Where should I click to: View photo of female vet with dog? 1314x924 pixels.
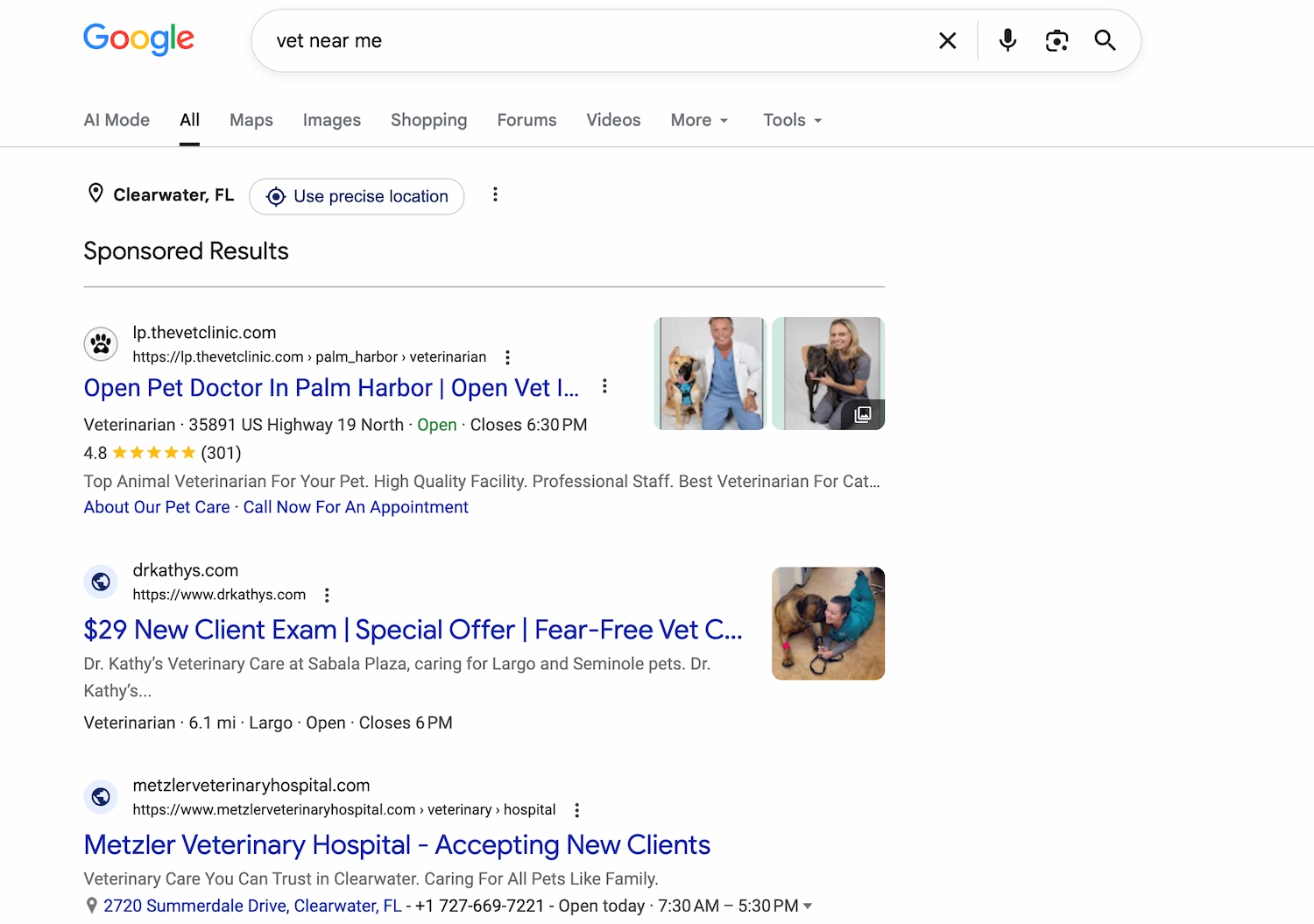(x=828, y=373)
